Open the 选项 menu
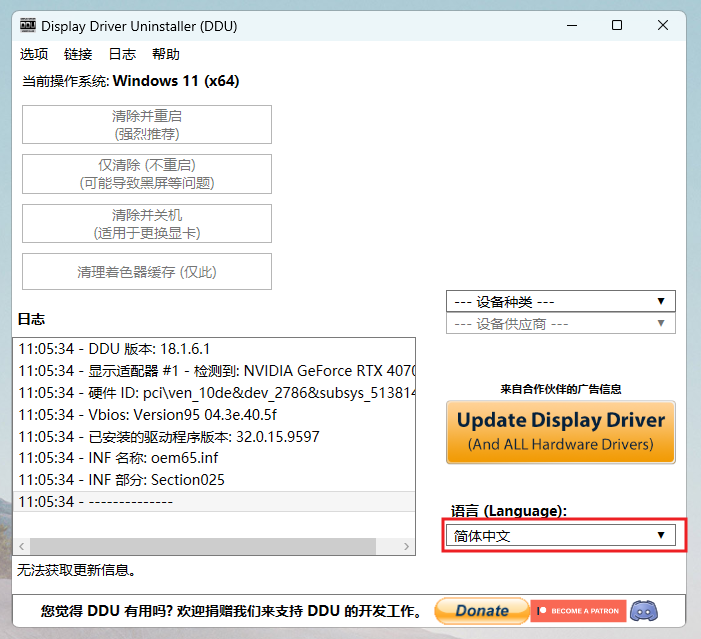 point(34,54)
